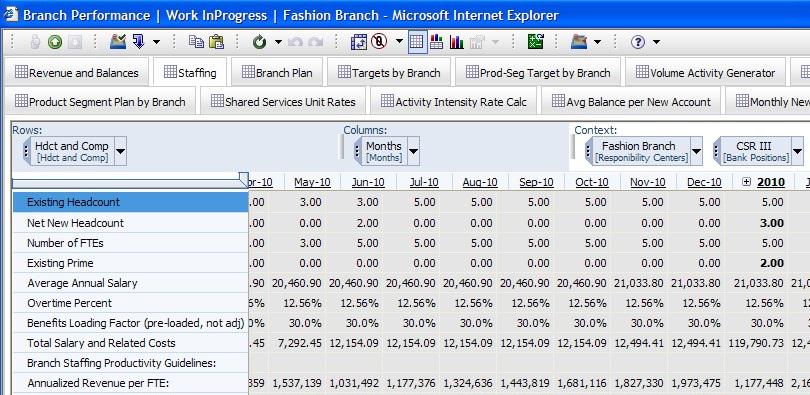Click the copy icon in toolbar
Image resolution: width=810 pixels, height=395 pixels.
(196, 42)
